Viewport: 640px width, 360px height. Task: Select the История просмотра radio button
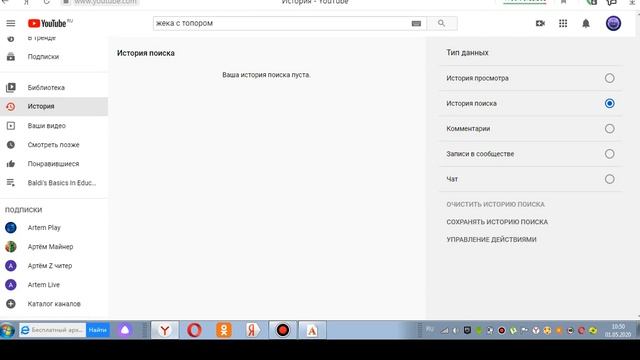(609, 78)
